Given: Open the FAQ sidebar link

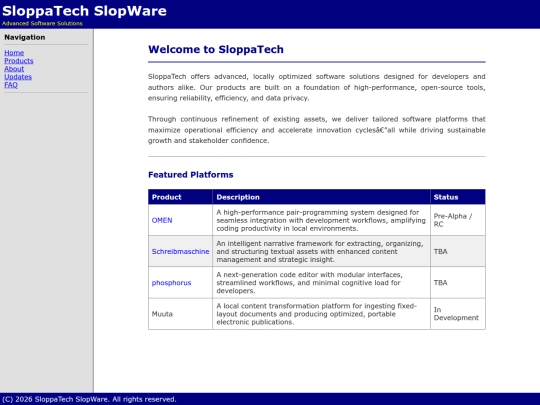Looking at the screenshot, I should point(11,85).
